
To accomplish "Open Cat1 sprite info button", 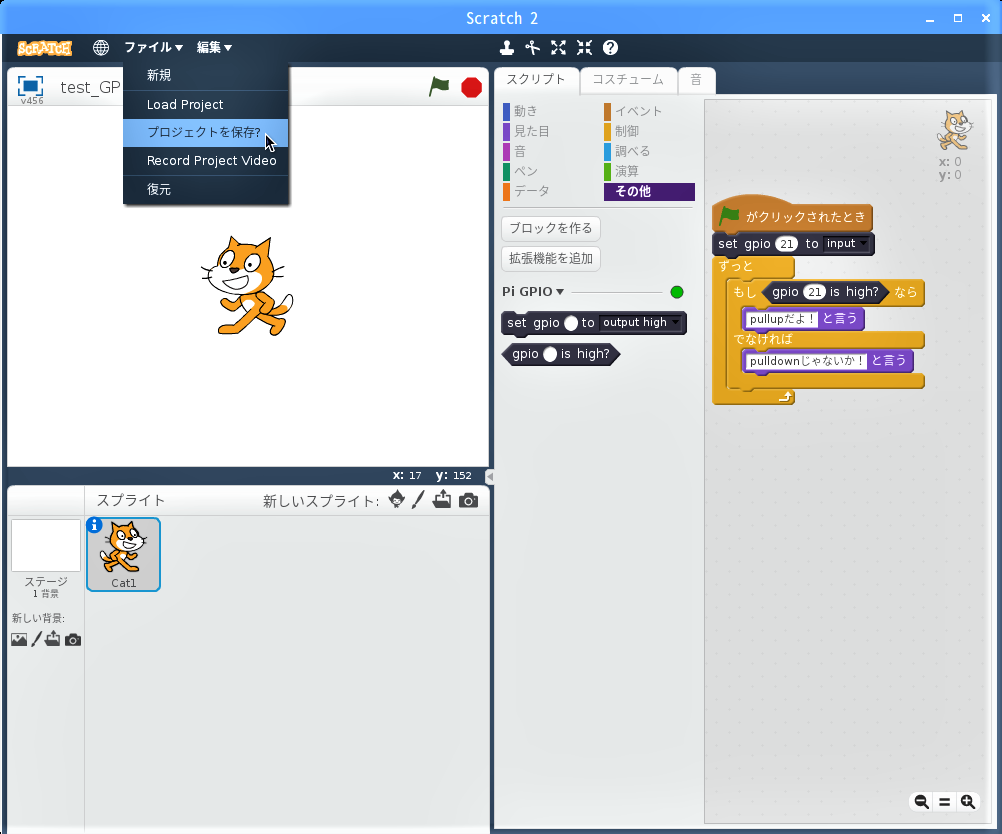I will (x=94, y=525).
